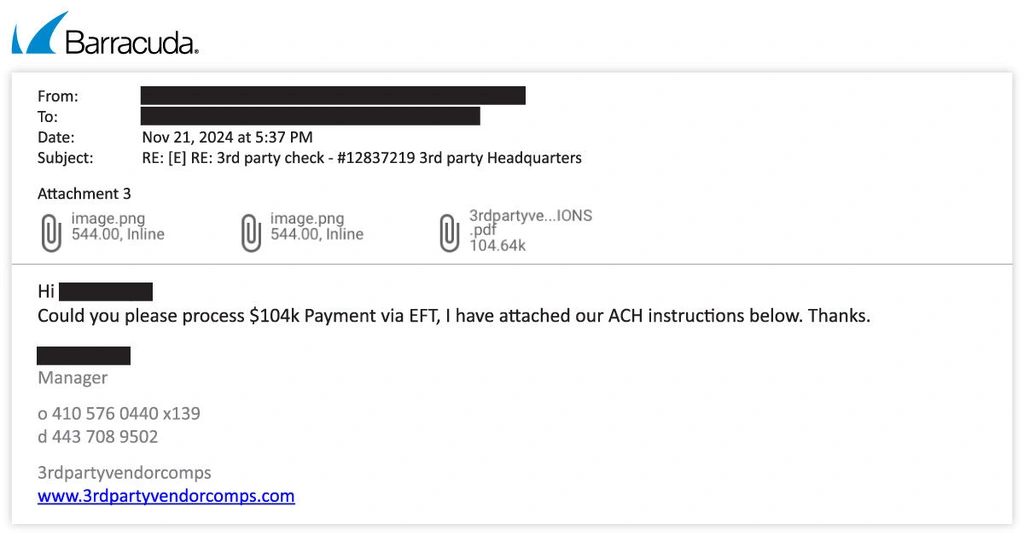Click the $104k payment request sentence

(x=453, y=316)
